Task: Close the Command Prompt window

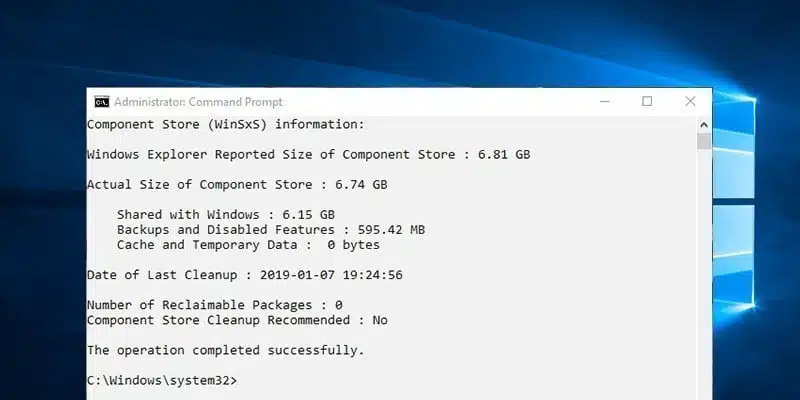Action: click(x=690, y=102)
